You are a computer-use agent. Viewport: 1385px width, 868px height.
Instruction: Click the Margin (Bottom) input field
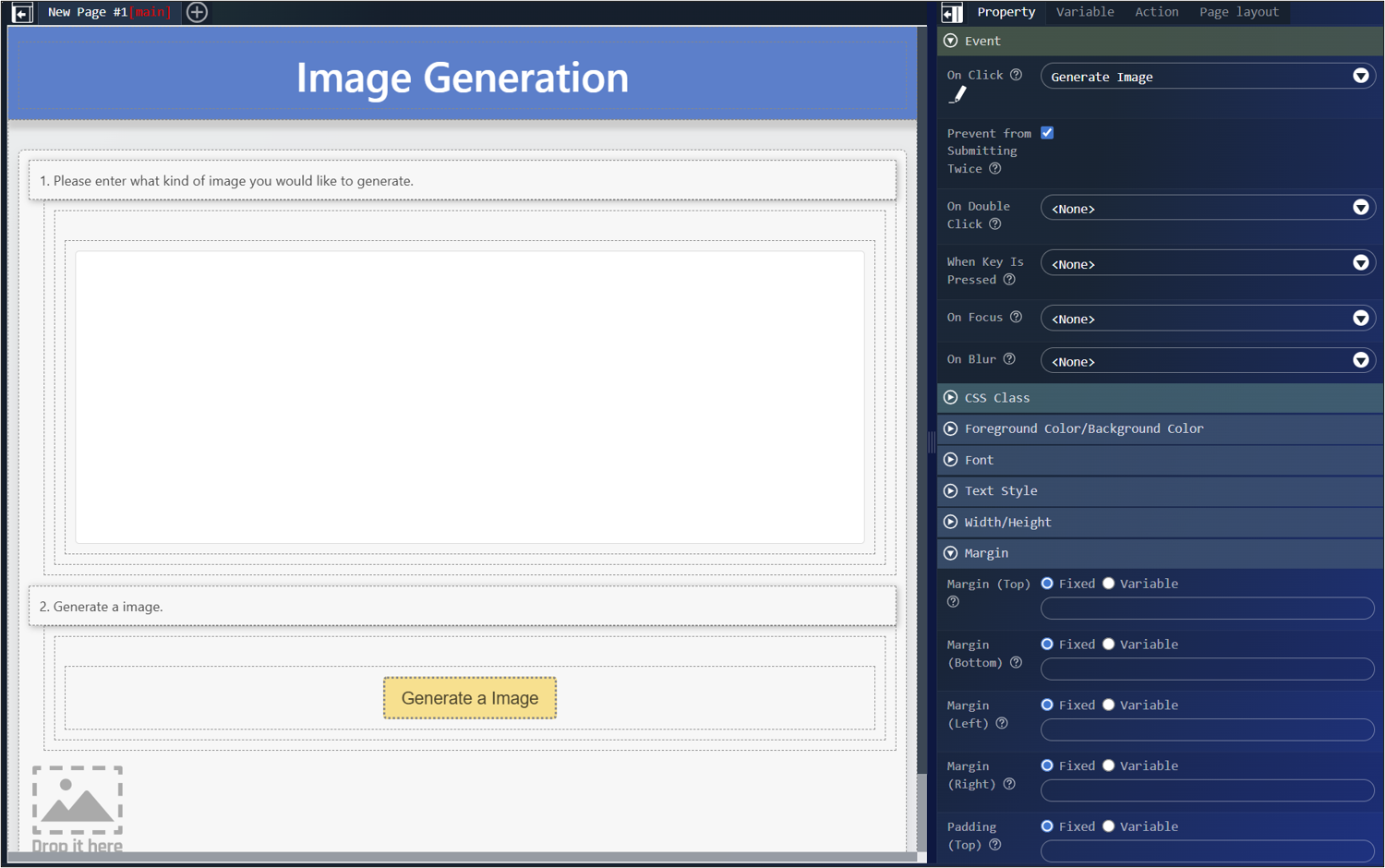coord(1207,669)
